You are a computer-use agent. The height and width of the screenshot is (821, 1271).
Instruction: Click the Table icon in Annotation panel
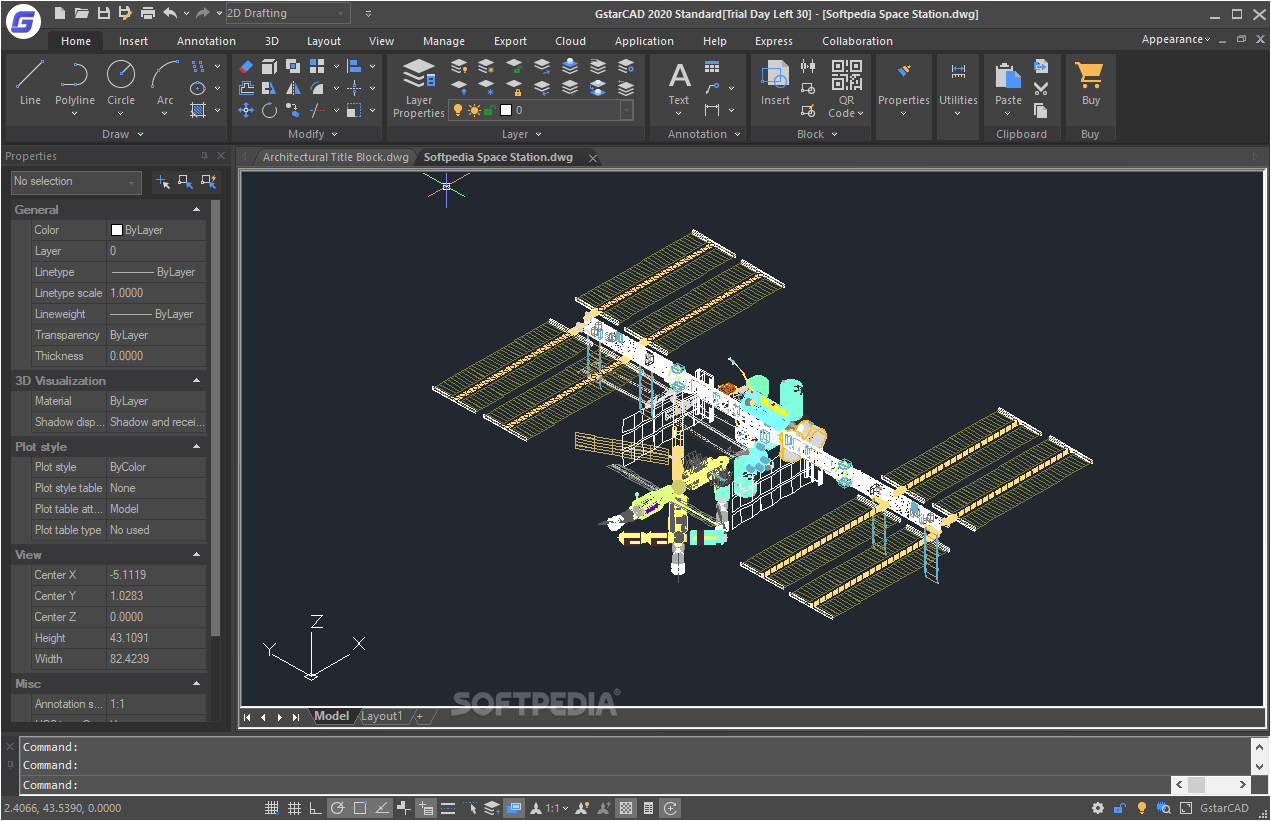click(712, 67)
